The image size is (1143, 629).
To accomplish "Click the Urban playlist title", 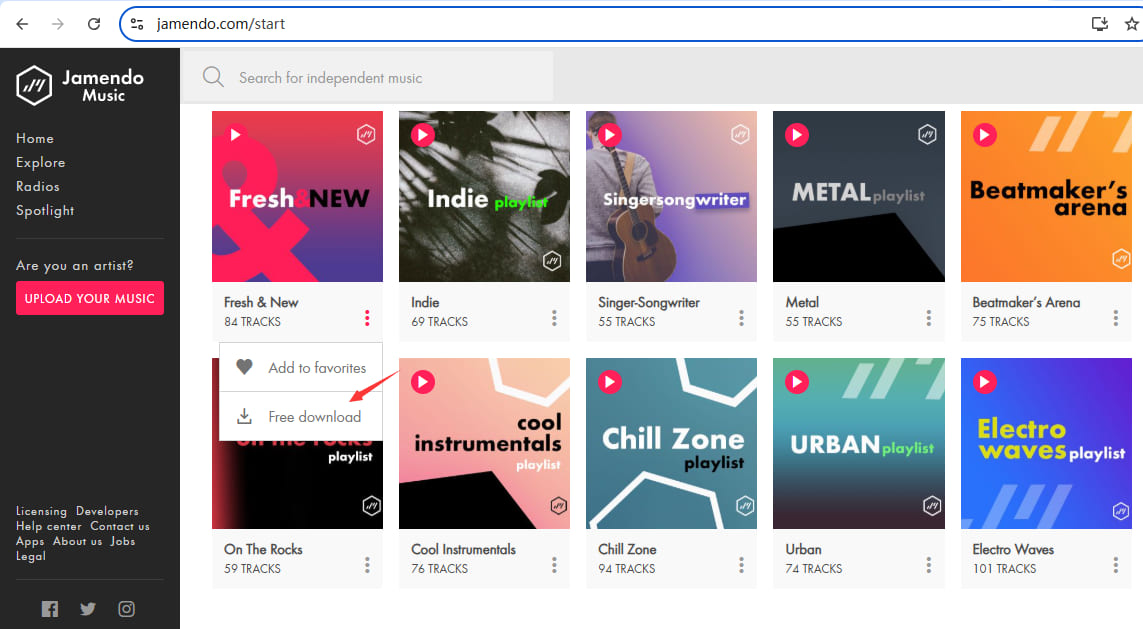I will click(803, 550).
